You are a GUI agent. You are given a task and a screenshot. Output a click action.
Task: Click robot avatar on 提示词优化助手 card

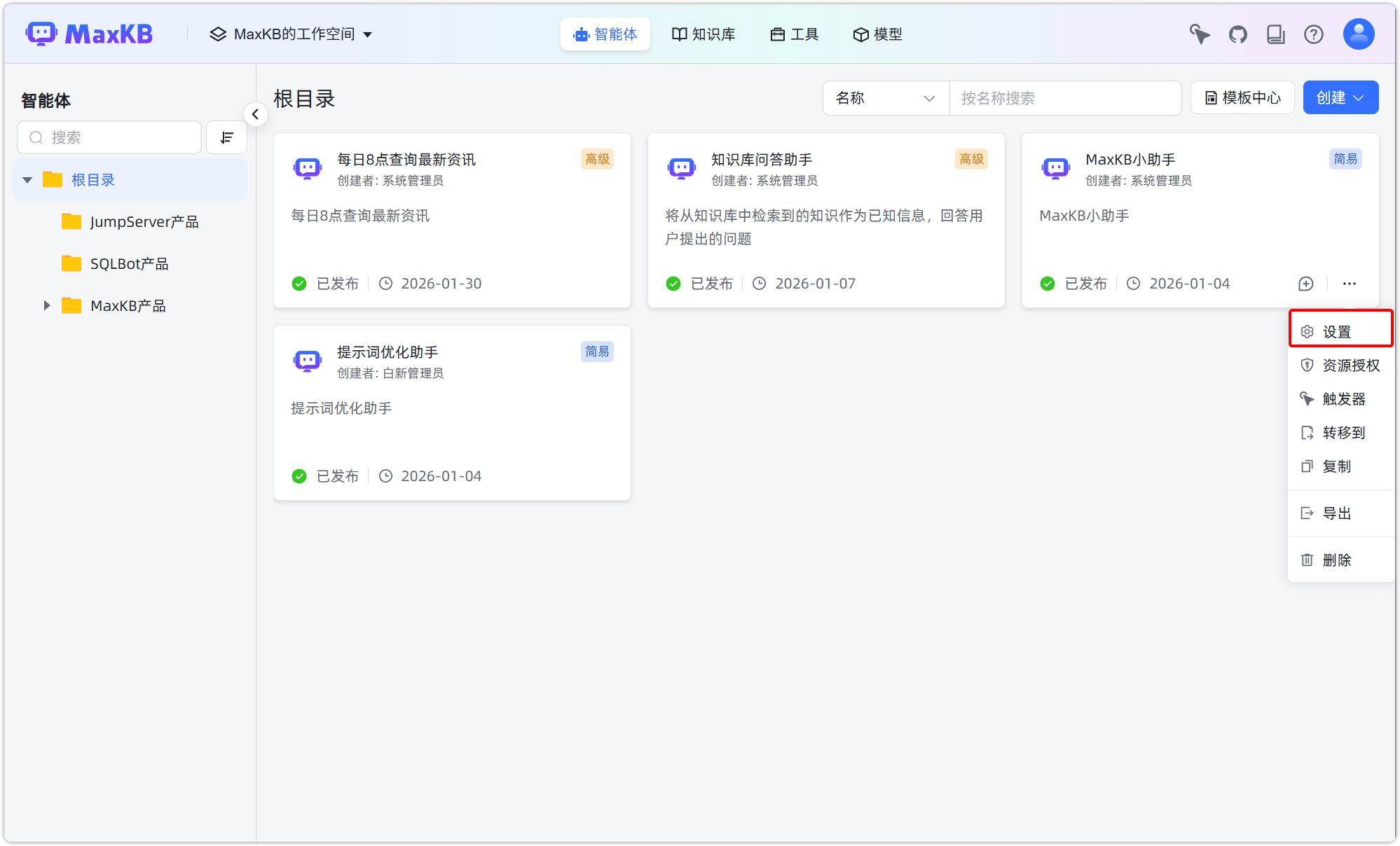point(307,360)
